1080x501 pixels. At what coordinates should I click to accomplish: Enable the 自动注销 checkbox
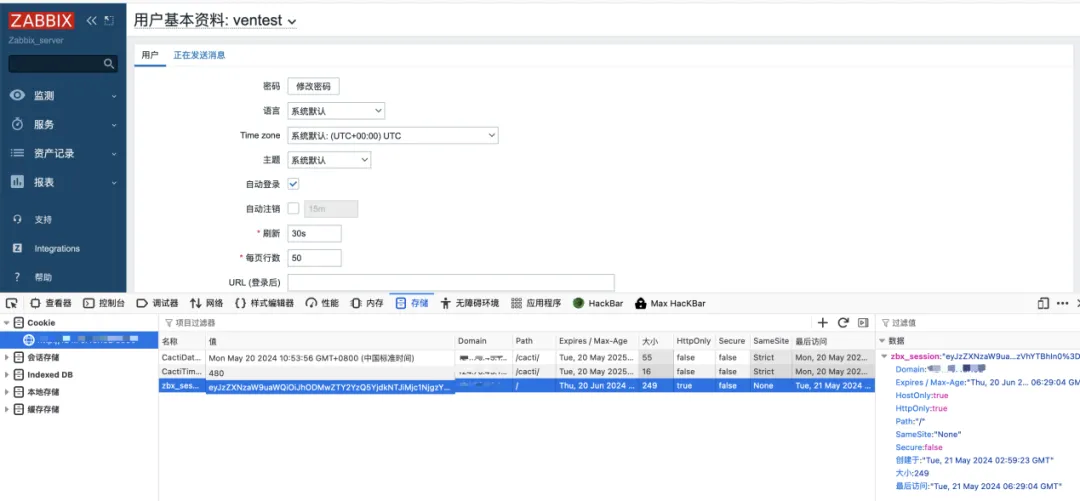pyautogui.click(x=293, y=209)
